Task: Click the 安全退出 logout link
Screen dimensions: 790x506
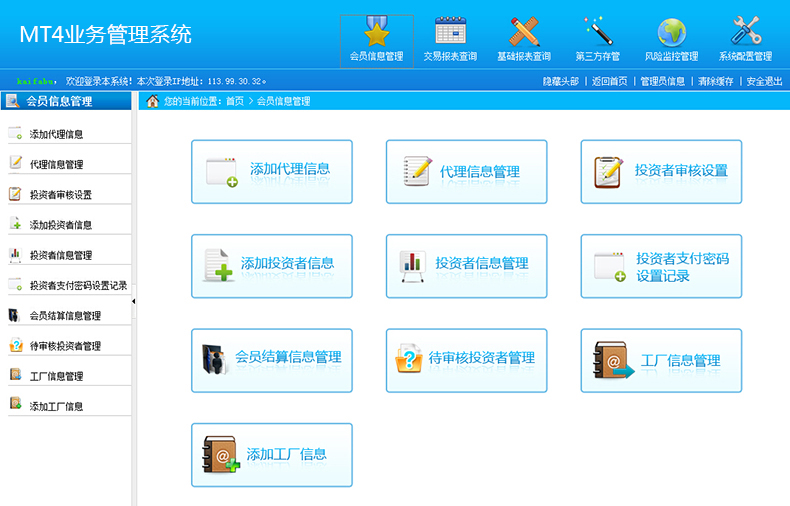Action: tap(764, 81)
